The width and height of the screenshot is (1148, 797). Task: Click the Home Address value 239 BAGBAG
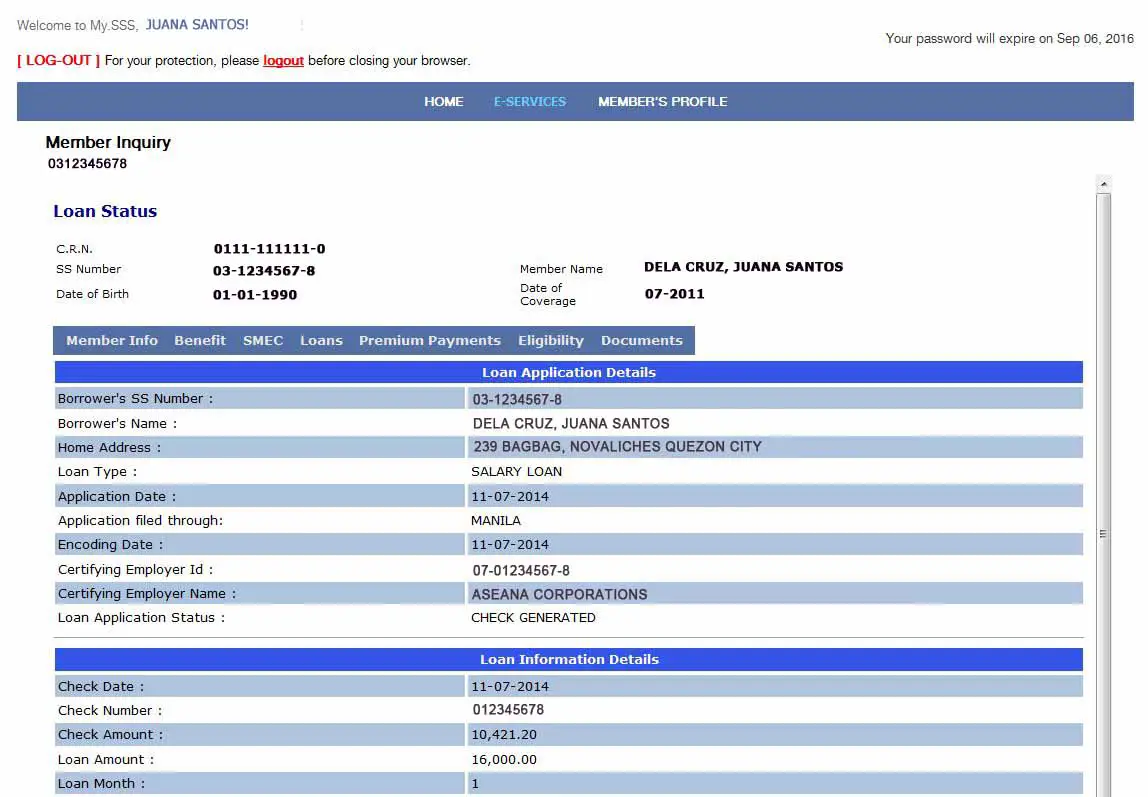pyautogui.click(x=617, y=446)
